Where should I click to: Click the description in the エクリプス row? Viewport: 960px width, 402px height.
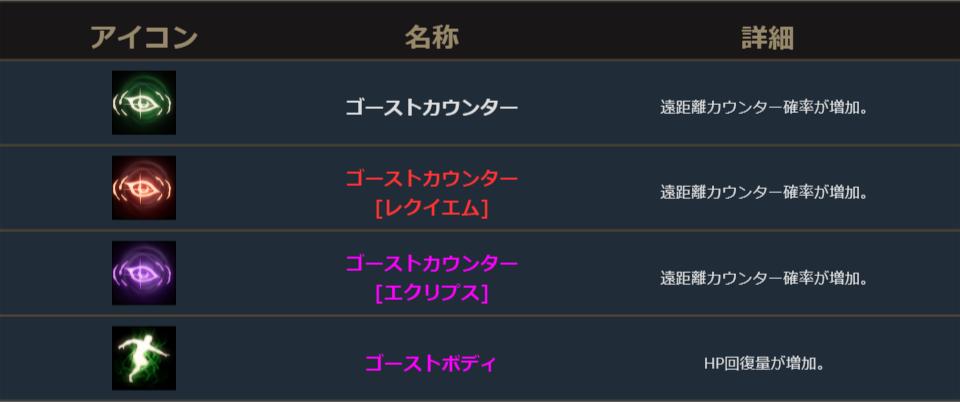pyautogui.click(x=763, y=277)
